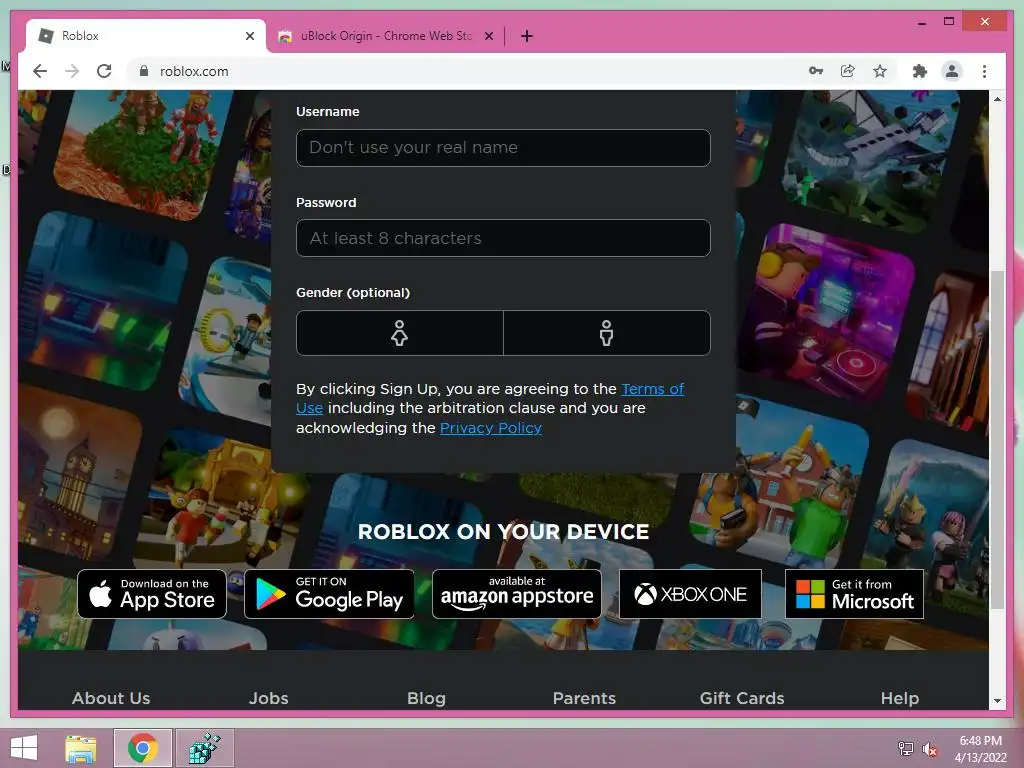
Task: Select the male gender option
Action: (607, 333)
